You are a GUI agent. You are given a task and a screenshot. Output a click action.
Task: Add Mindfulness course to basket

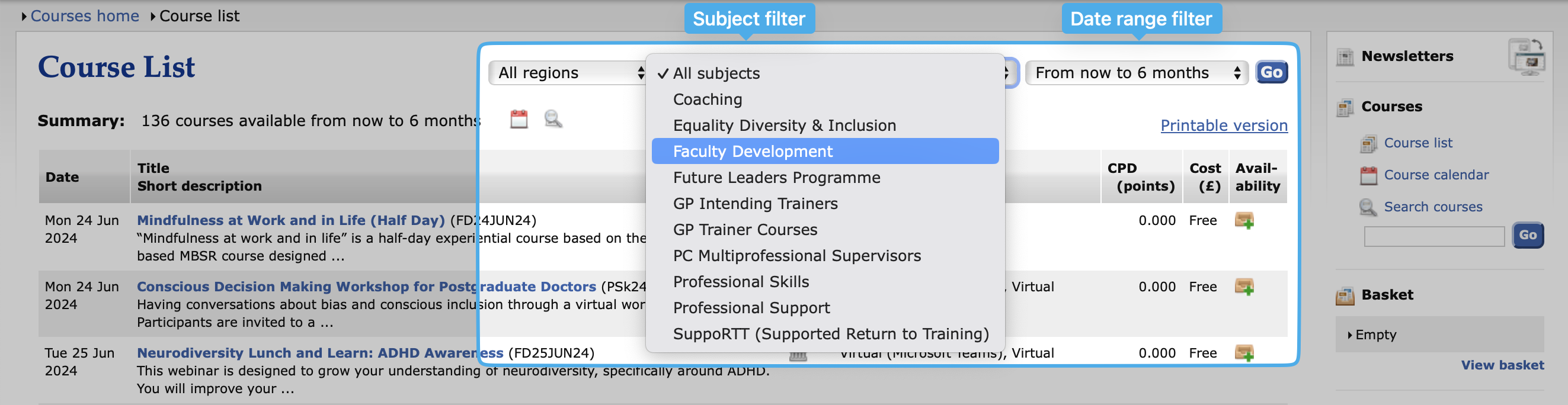(x=1244, y=220)
